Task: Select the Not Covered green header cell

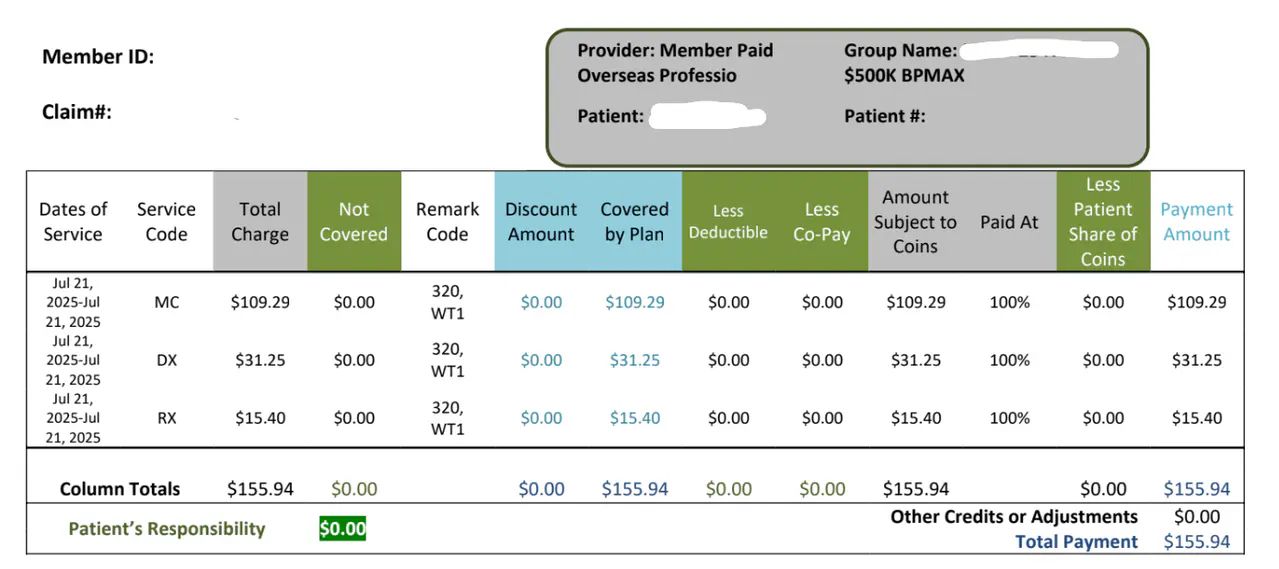Action: 353,222
